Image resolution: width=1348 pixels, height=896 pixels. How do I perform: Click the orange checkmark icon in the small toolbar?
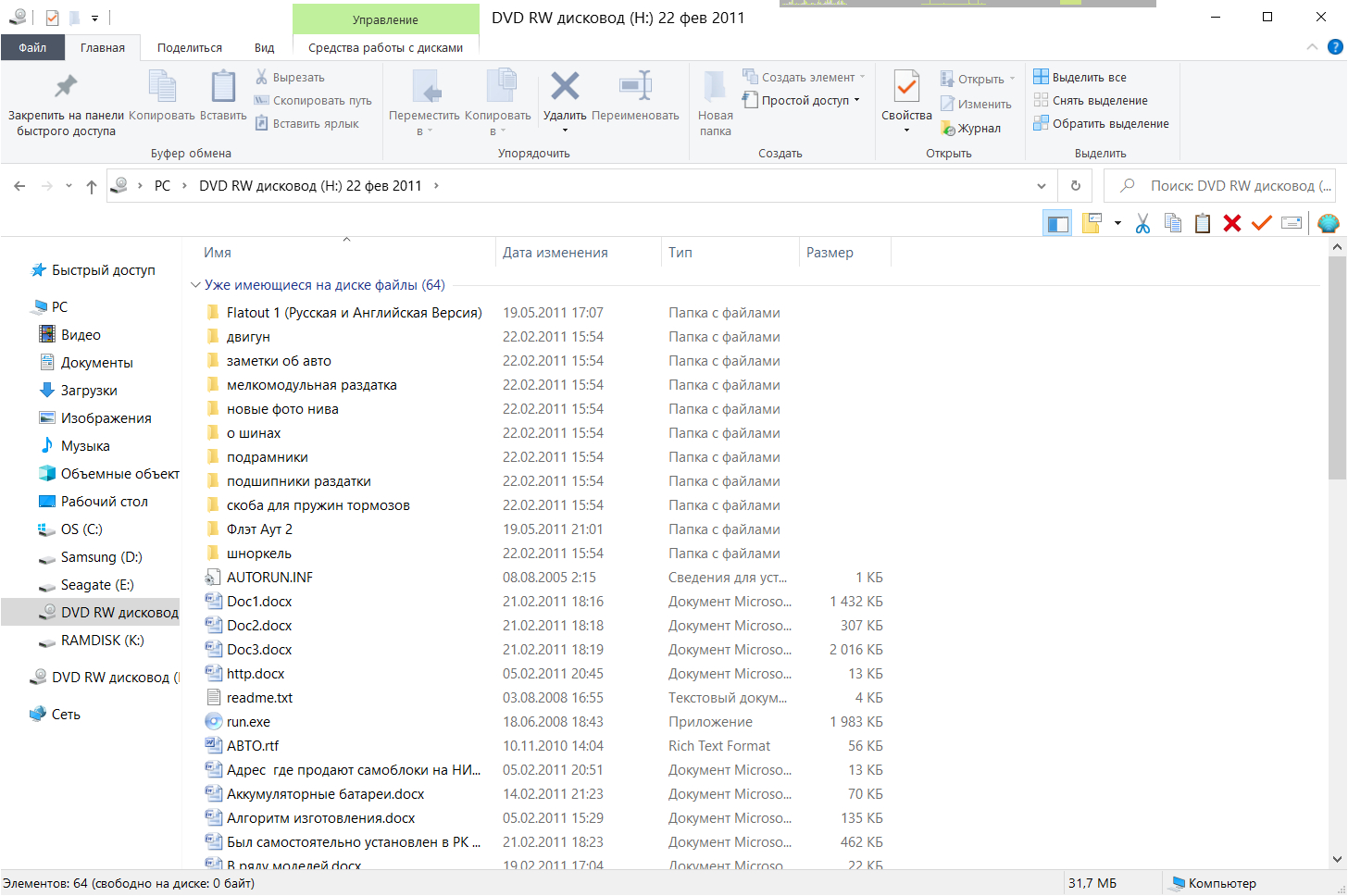[x=1261, y=223]
